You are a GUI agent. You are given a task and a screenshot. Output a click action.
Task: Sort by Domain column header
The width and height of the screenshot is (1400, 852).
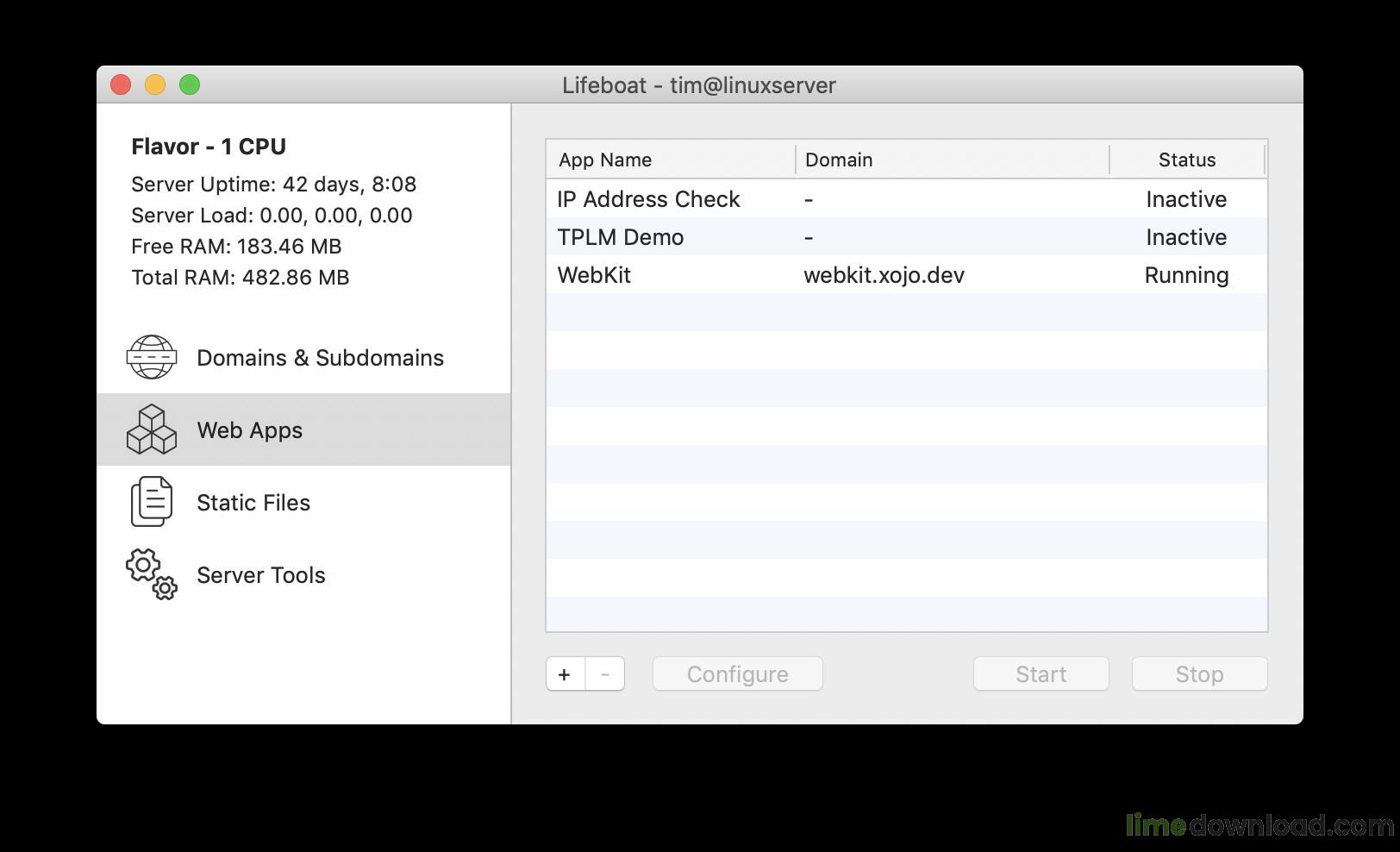pos(953,160)
